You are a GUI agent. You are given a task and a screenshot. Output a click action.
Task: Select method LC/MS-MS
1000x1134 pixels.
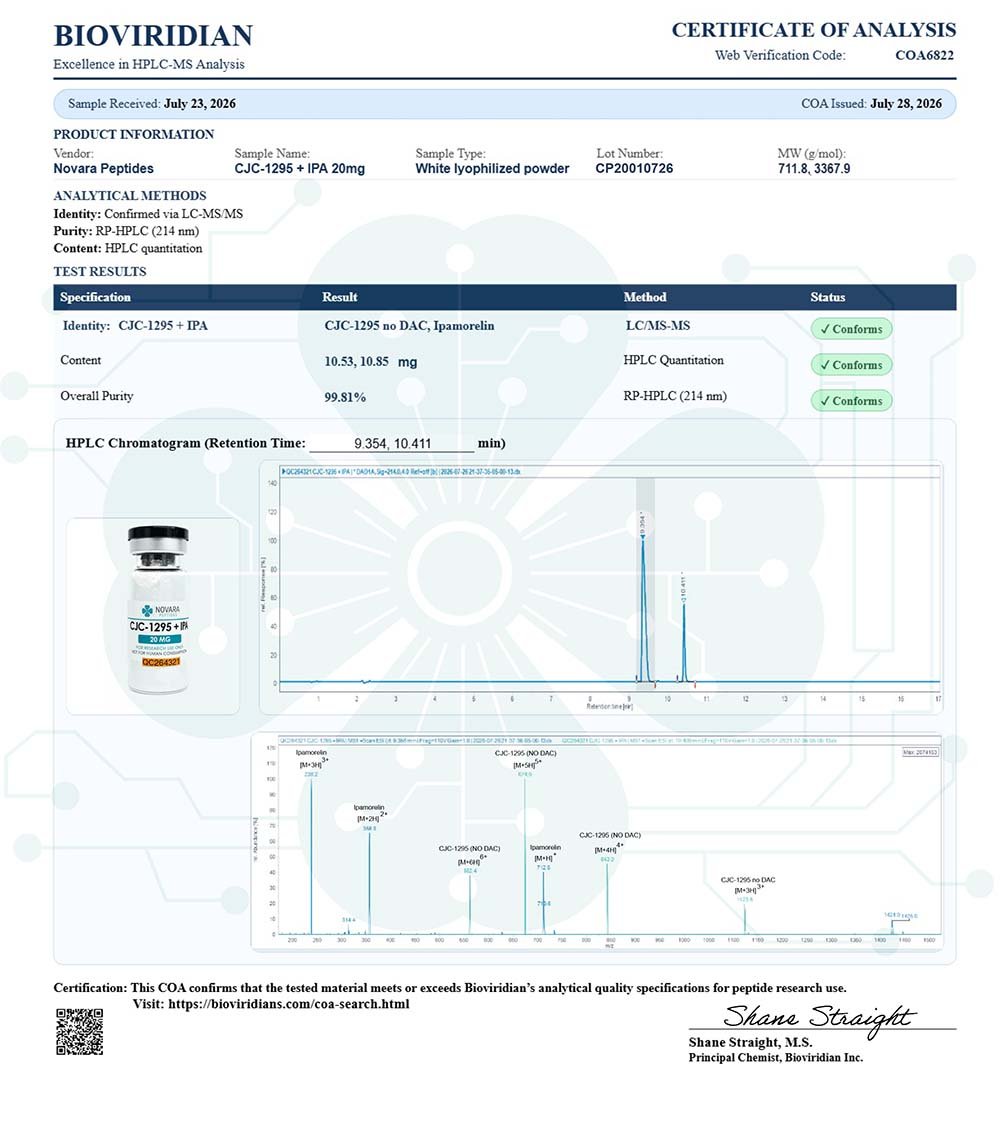(x=657, y=325)
